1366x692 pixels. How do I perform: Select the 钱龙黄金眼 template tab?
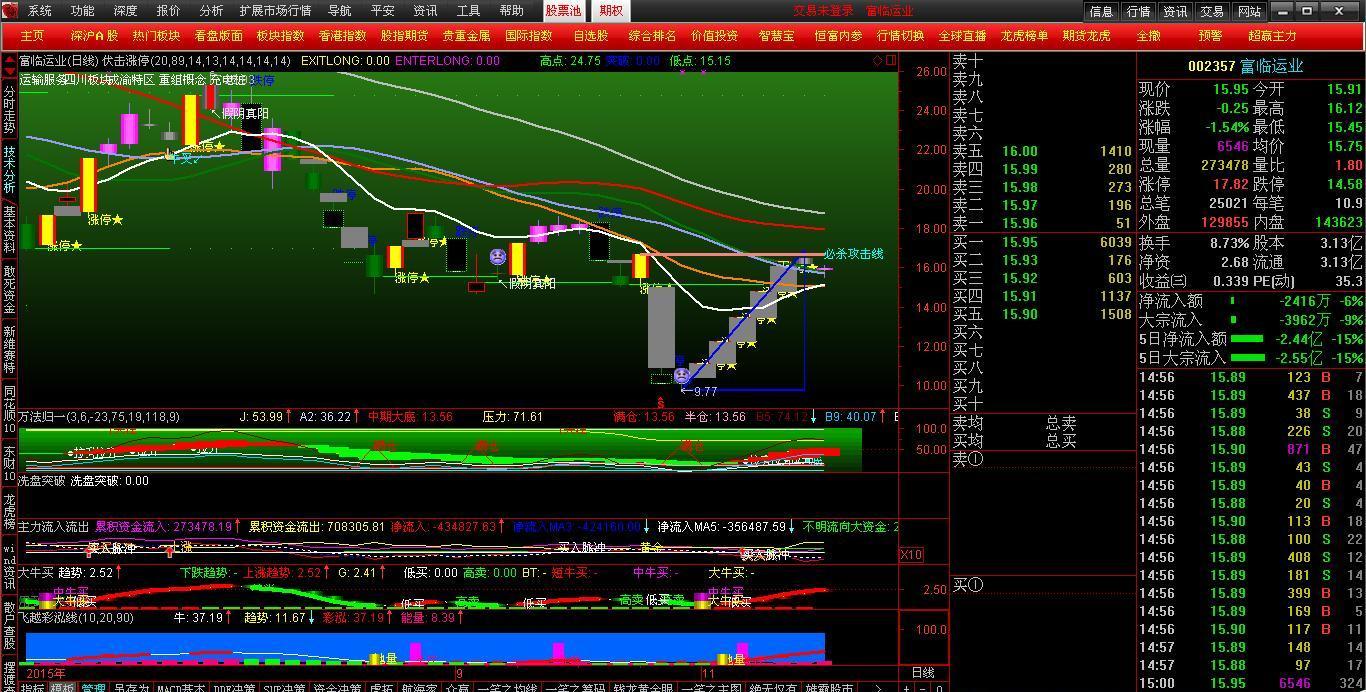pos(643,686)
